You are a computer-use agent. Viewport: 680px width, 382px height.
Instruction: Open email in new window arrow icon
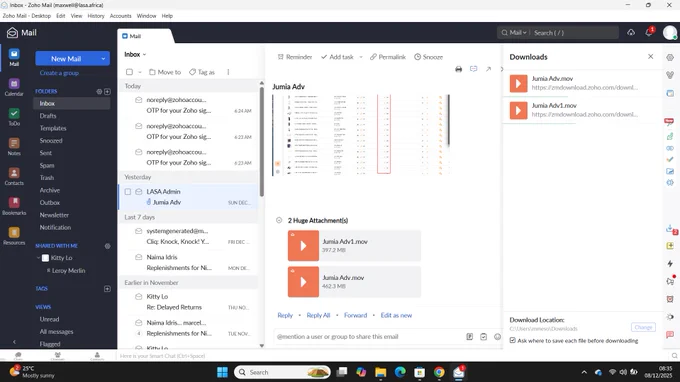(488, 69)
